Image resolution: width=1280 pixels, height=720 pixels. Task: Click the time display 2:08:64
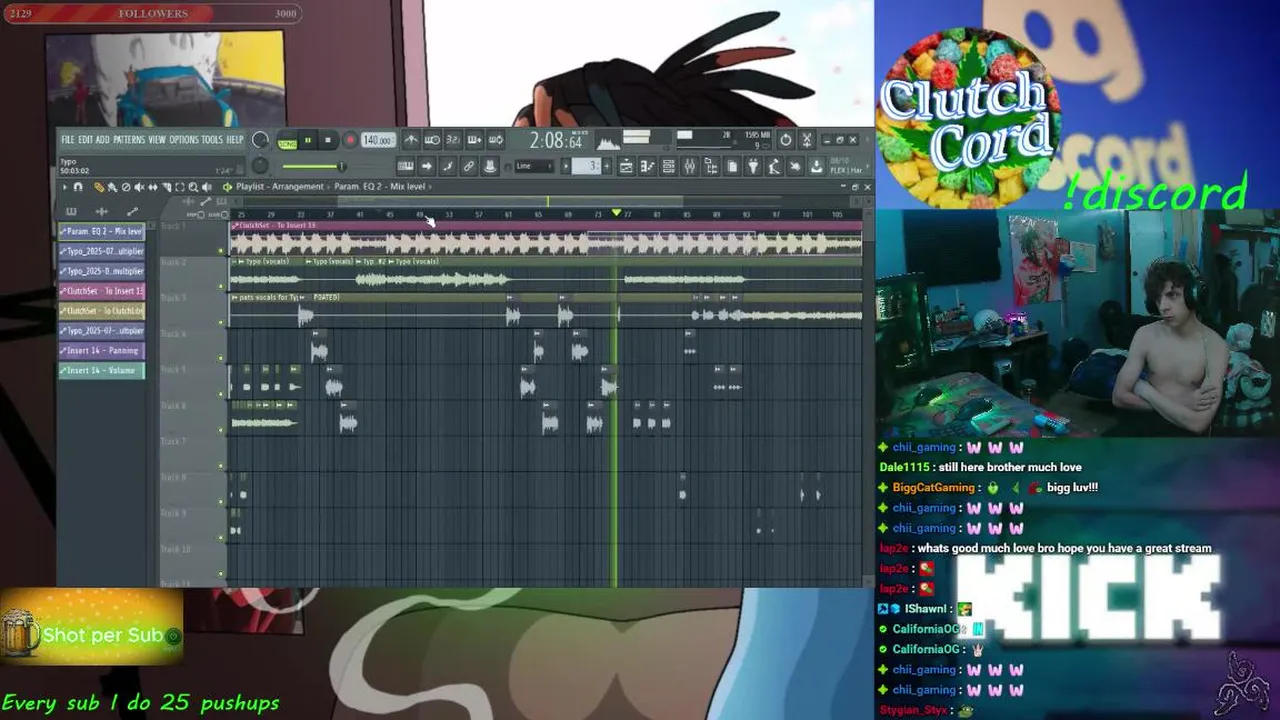(x=557, y=141)
